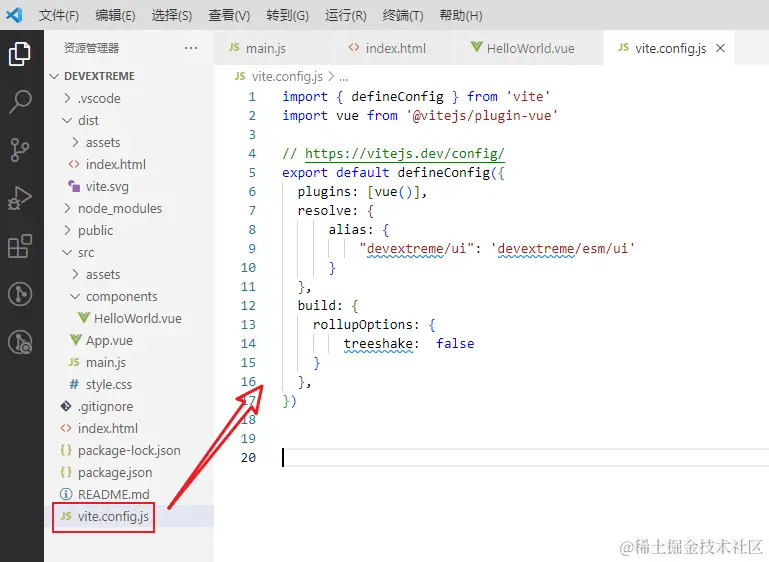Place cursor on the empty line 20
This screenshot has height=562, width=769.
coord(525,458)
